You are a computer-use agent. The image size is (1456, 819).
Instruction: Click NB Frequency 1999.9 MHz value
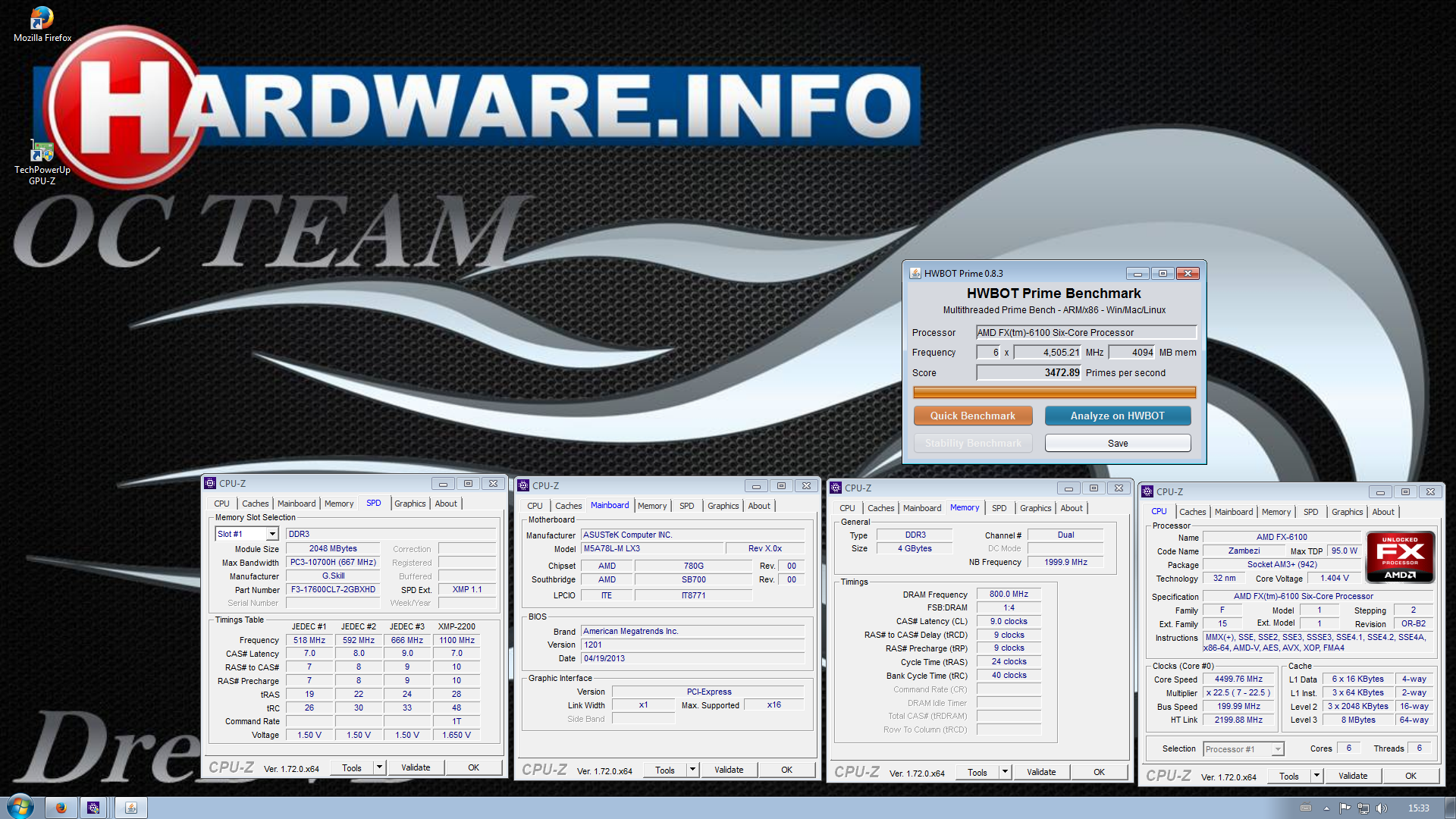[x=1065, y=562]
